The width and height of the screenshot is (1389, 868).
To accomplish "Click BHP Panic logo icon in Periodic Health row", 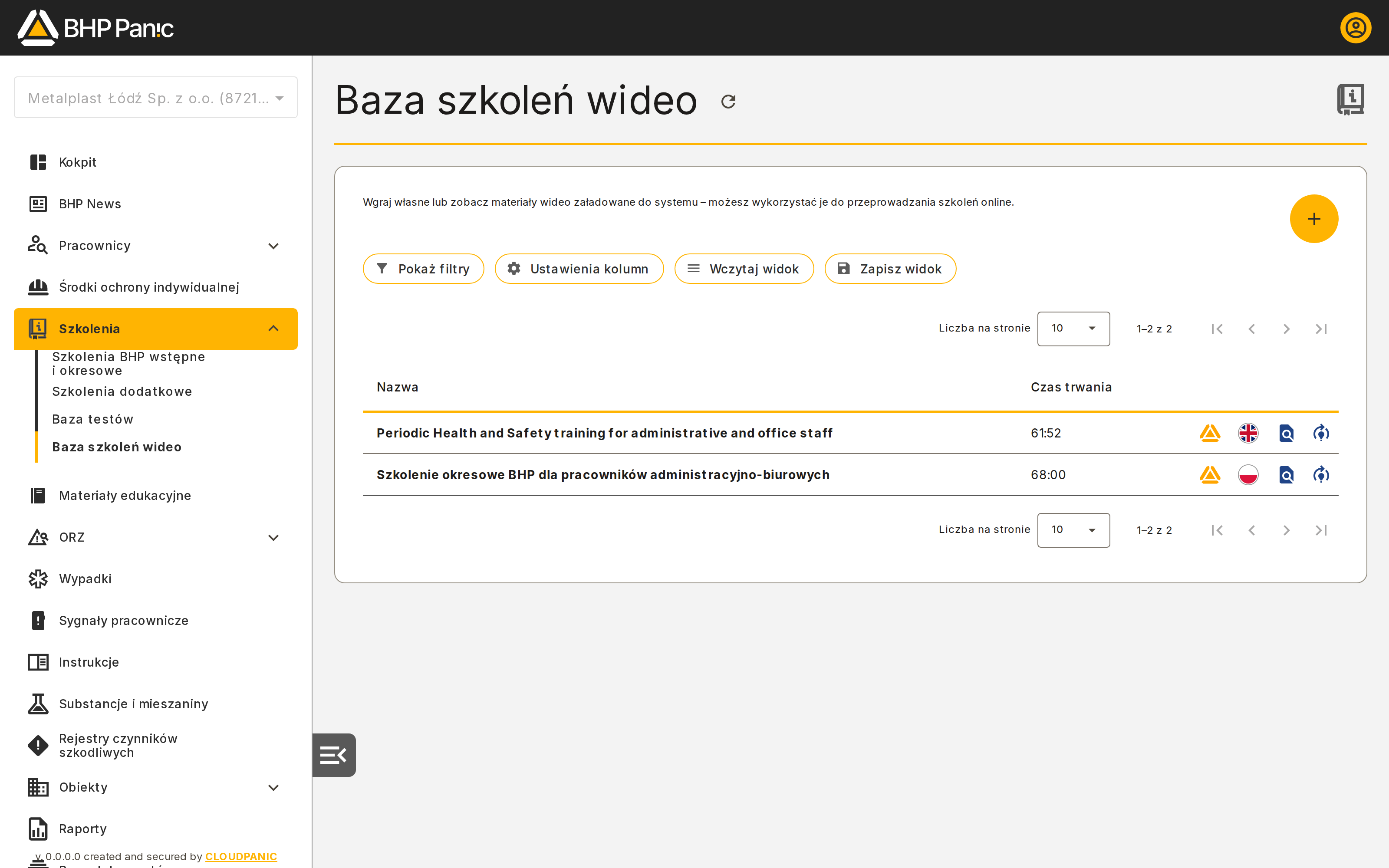I will click(1210, 433).
